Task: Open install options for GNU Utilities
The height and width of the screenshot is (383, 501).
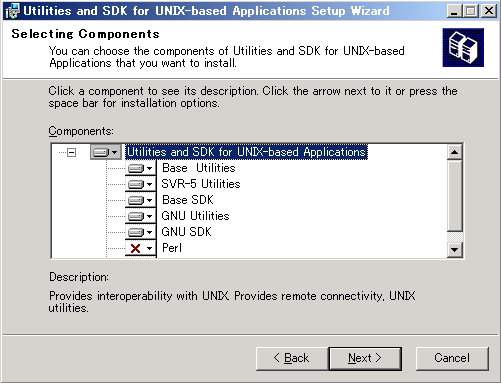Action: click(141, 216)
